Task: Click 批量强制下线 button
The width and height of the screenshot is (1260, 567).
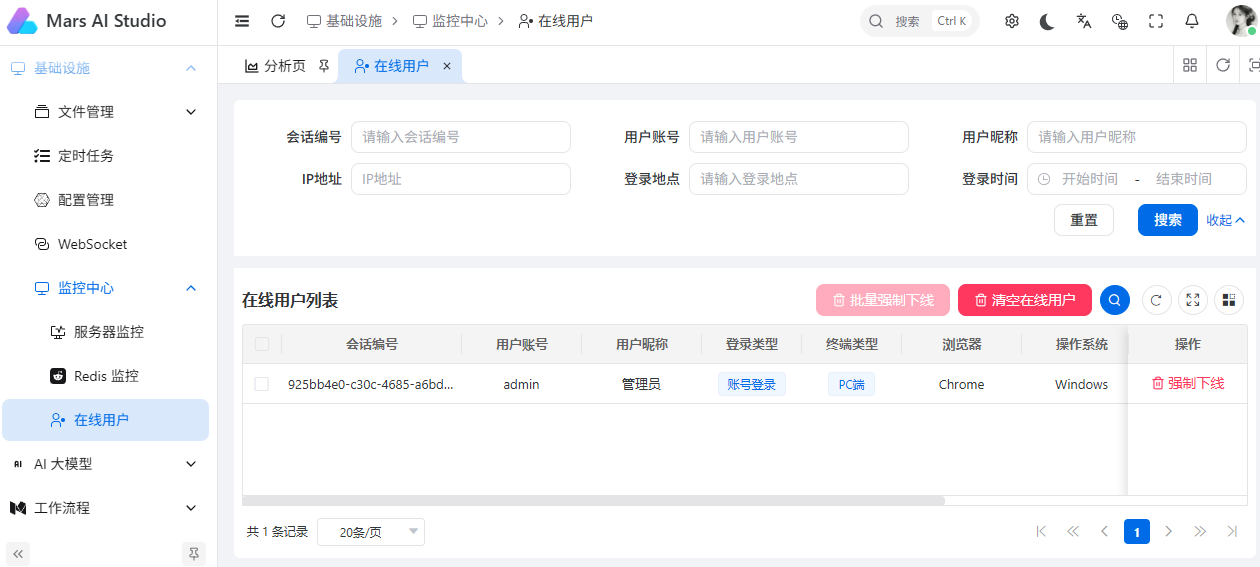Action: (x=883, y=300)
